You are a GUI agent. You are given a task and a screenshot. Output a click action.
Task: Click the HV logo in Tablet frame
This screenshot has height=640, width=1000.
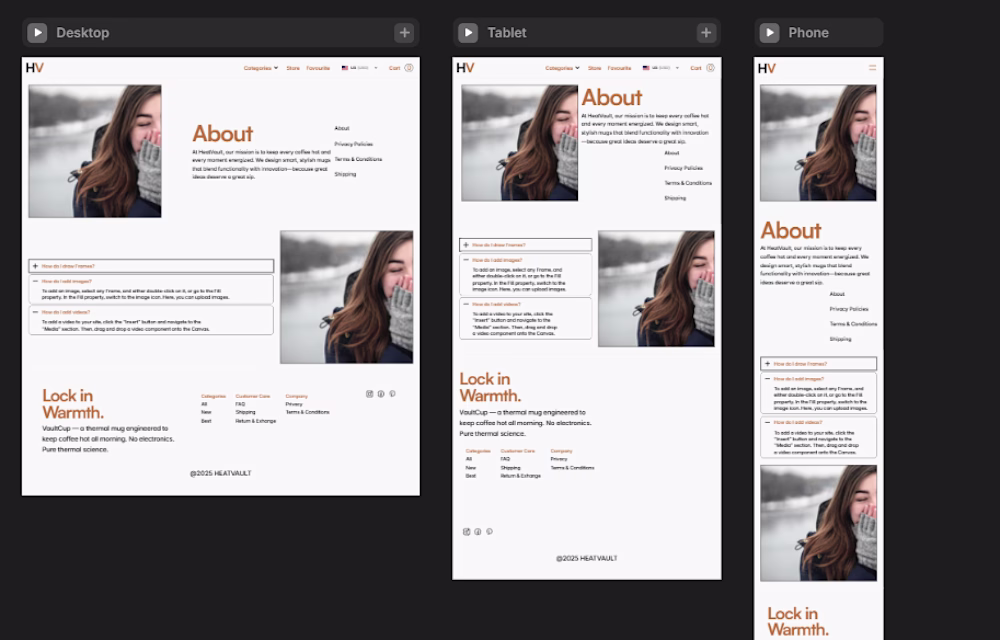pos(465,68)
